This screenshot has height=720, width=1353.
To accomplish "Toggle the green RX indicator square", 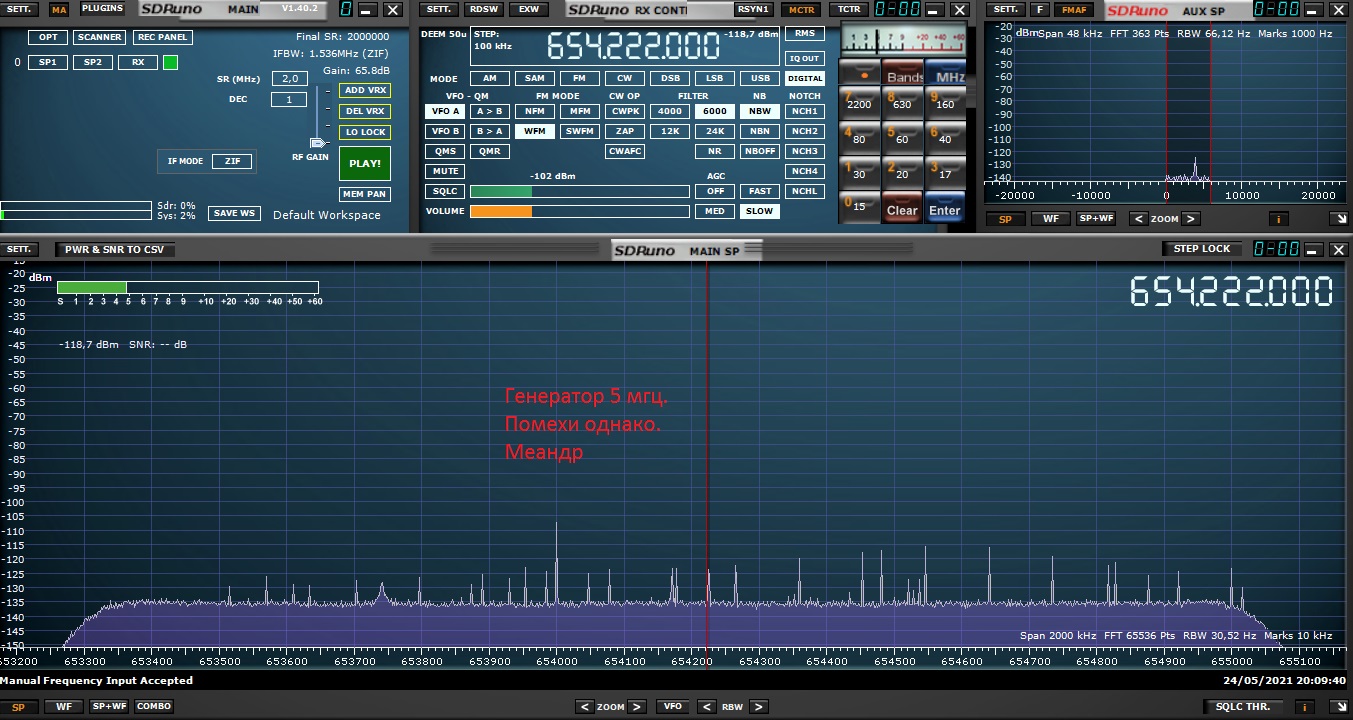I will click(x=170, y=62).
